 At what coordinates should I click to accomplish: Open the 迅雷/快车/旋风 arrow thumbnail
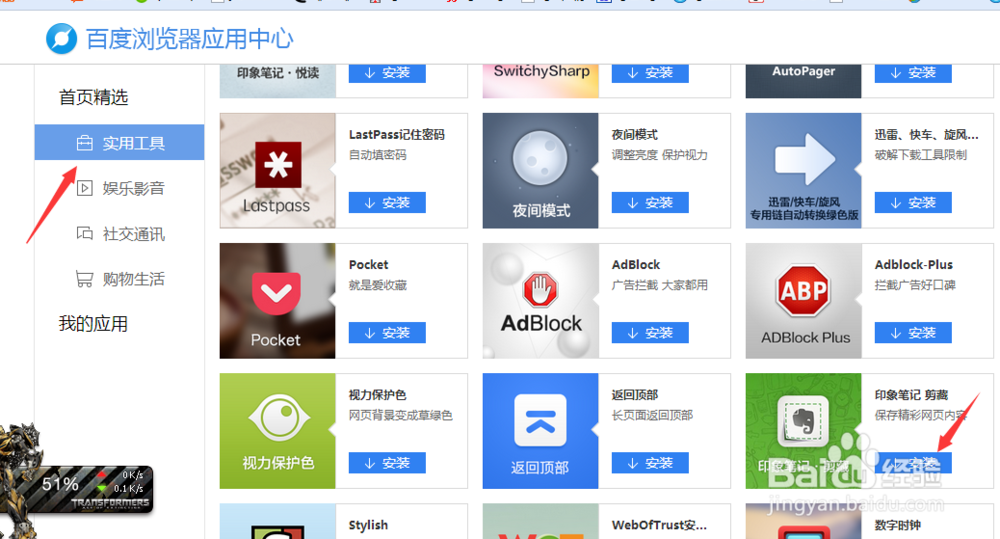click(804, 171)
